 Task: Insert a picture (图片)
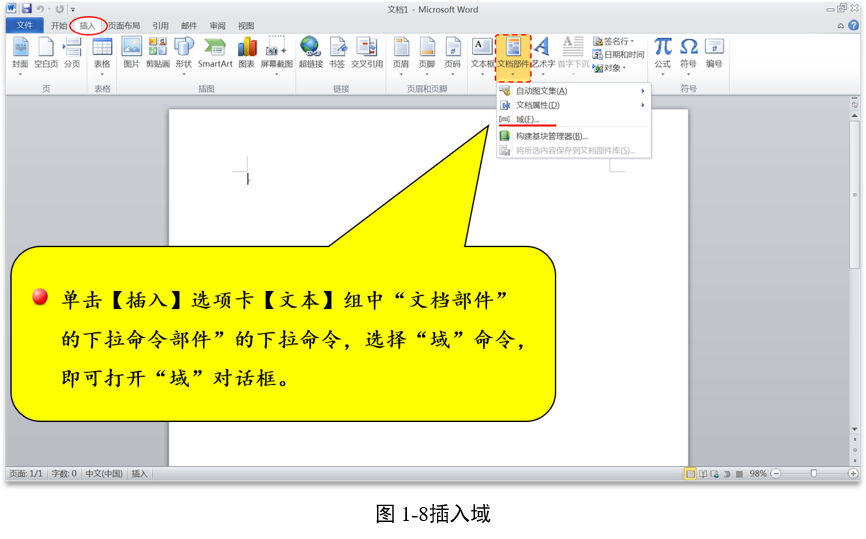point(131,54)
